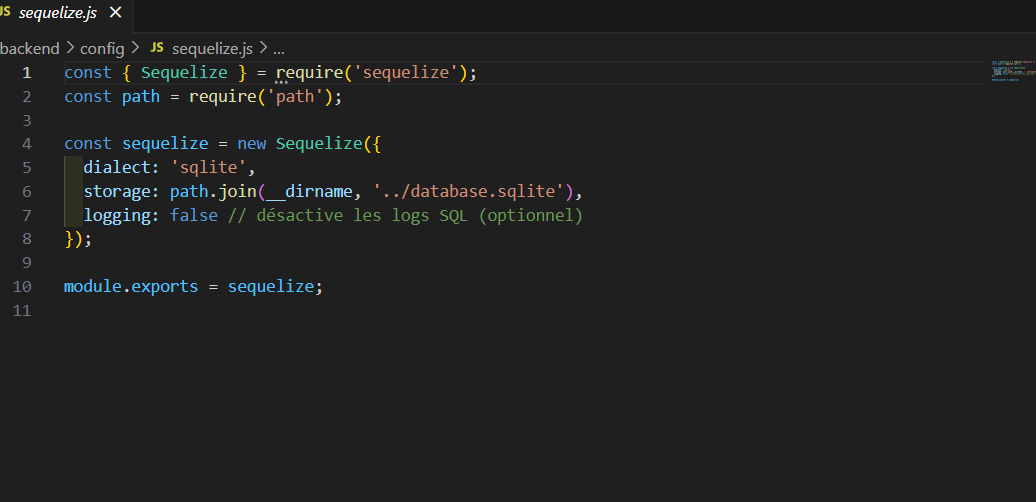Viewport: 1036px width, 502px height.
Task: Click the dialect property on line 5
Action: click(117, 168)
